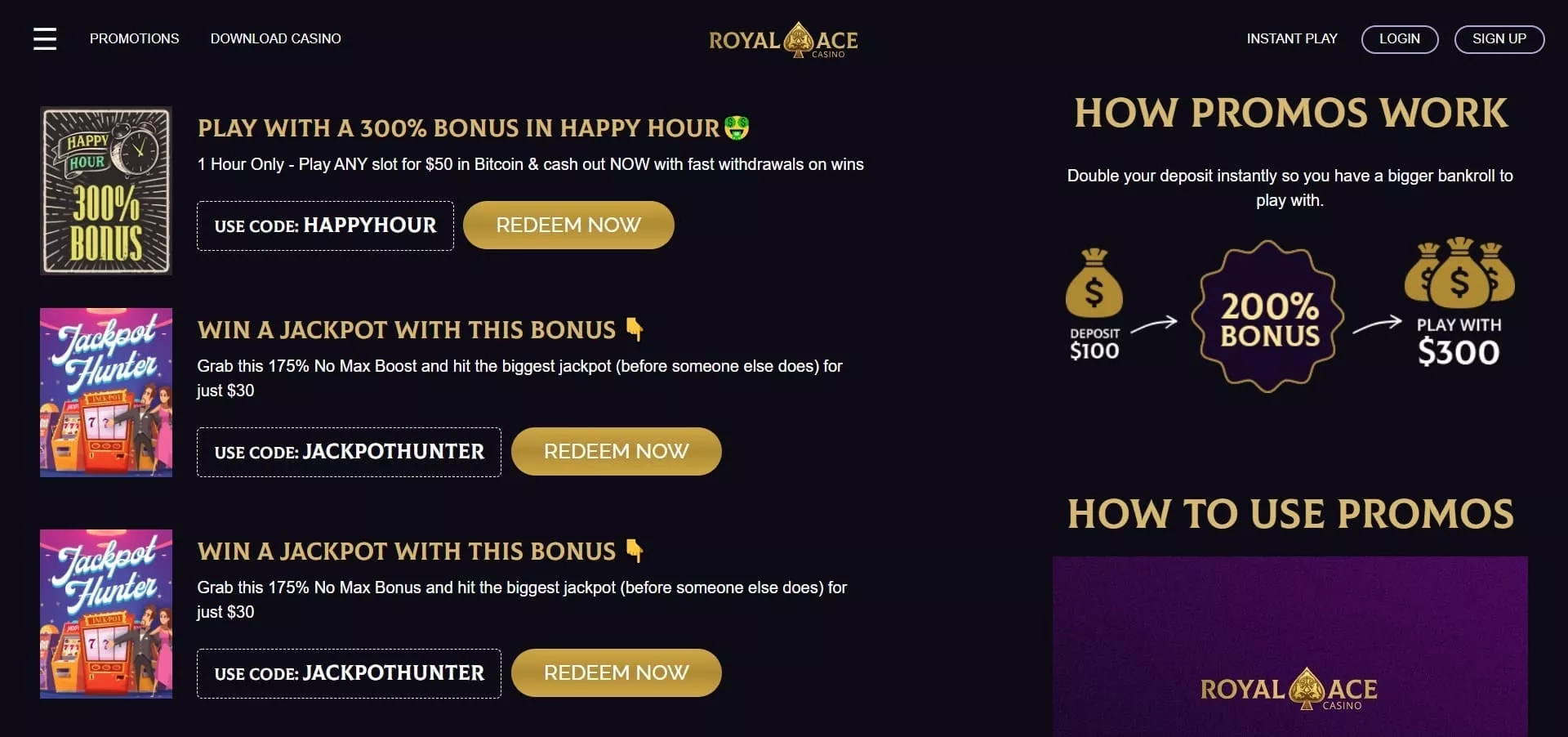Open the hamburger menu

click(x=45, y=38)
